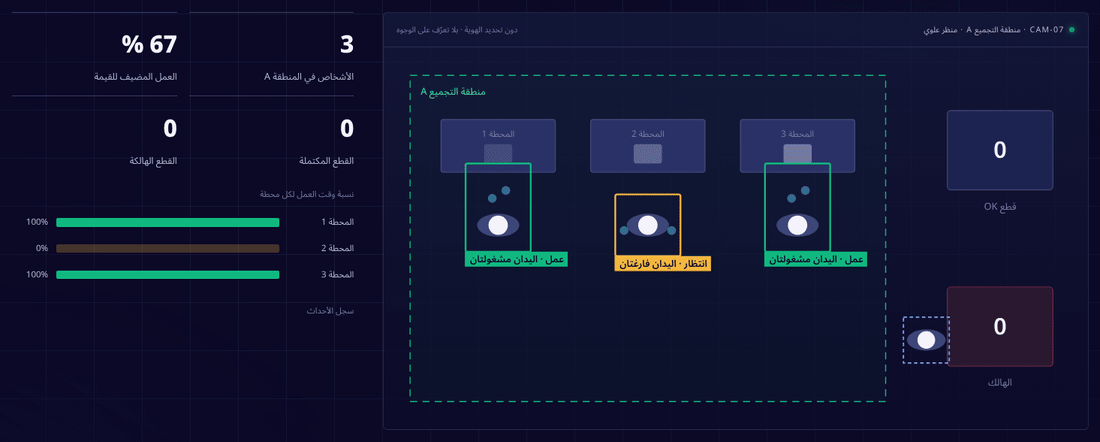Viewport: 1100px width, 442px height.
Task: Select the worker head icon at Station 1
Action: pos(498,225)
